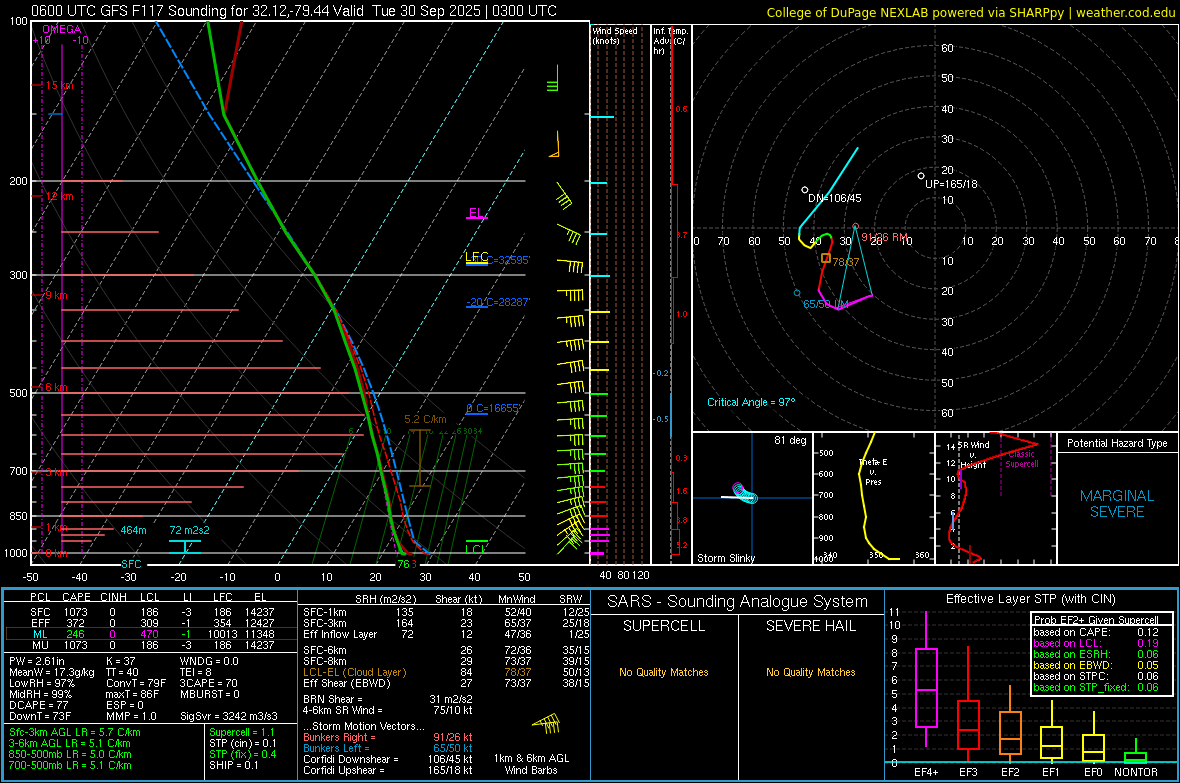Select the MU parcel row
The width and height of the screenshot is (1180, 783).
point(151,644)
